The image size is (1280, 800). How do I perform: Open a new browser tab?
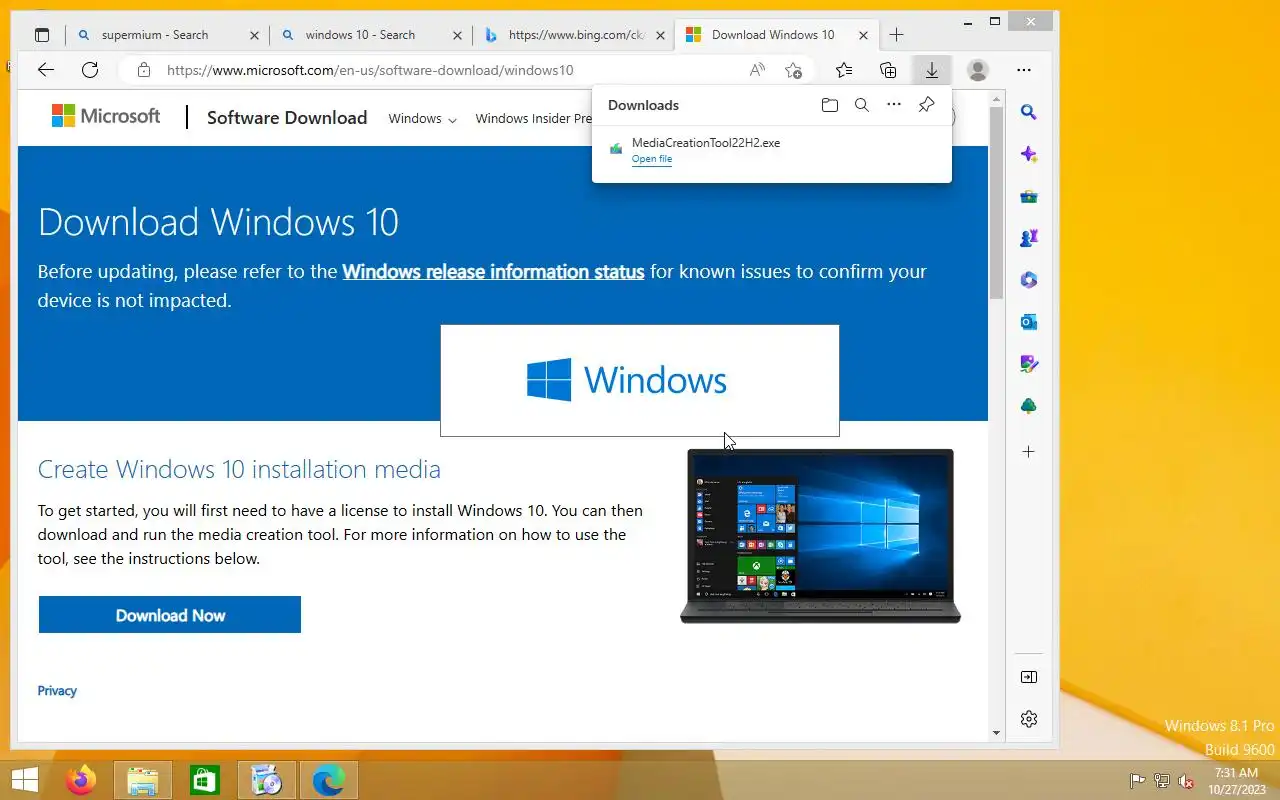tap(897, 35)
